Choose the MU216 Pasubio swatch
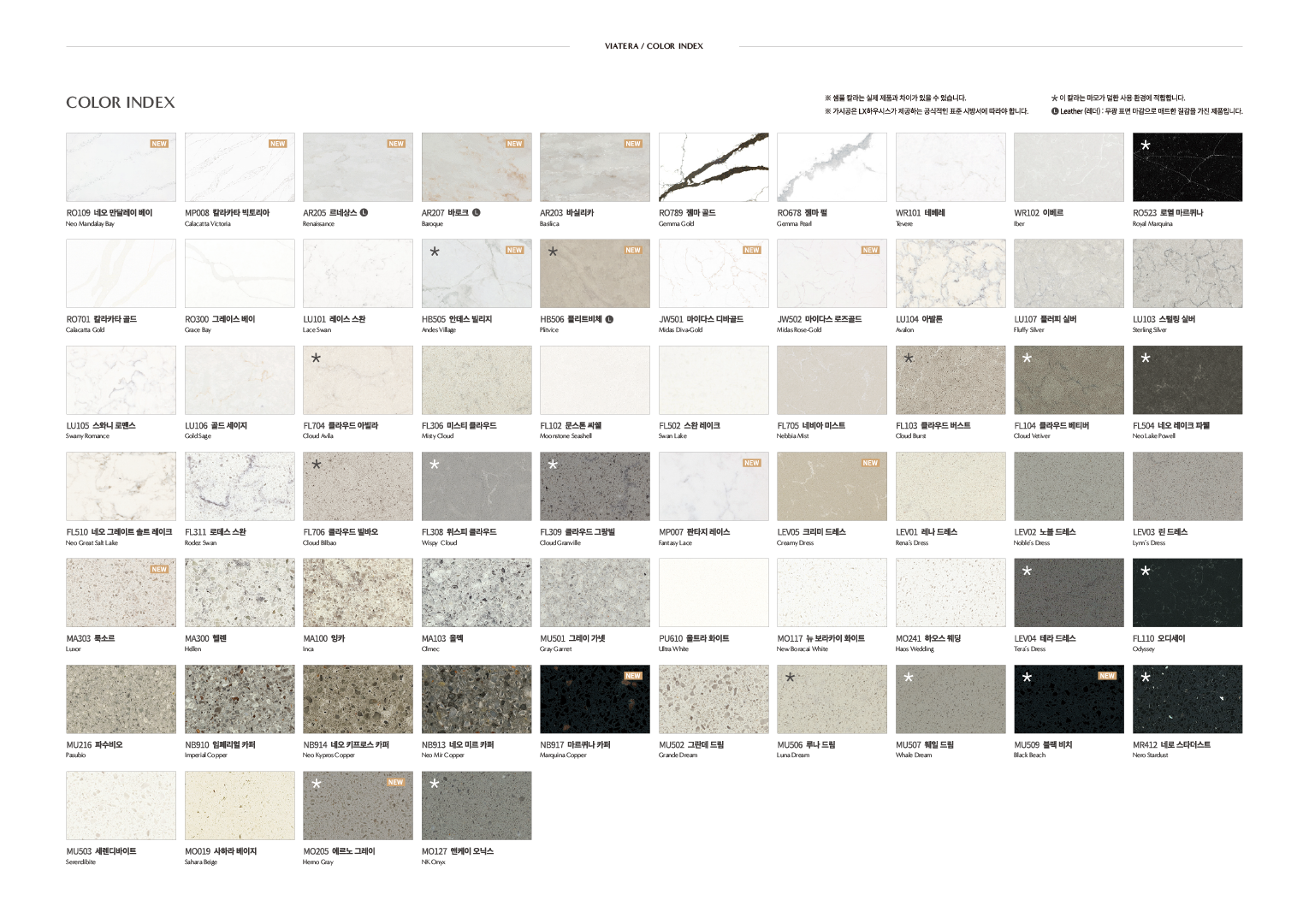 coord(121,699)
